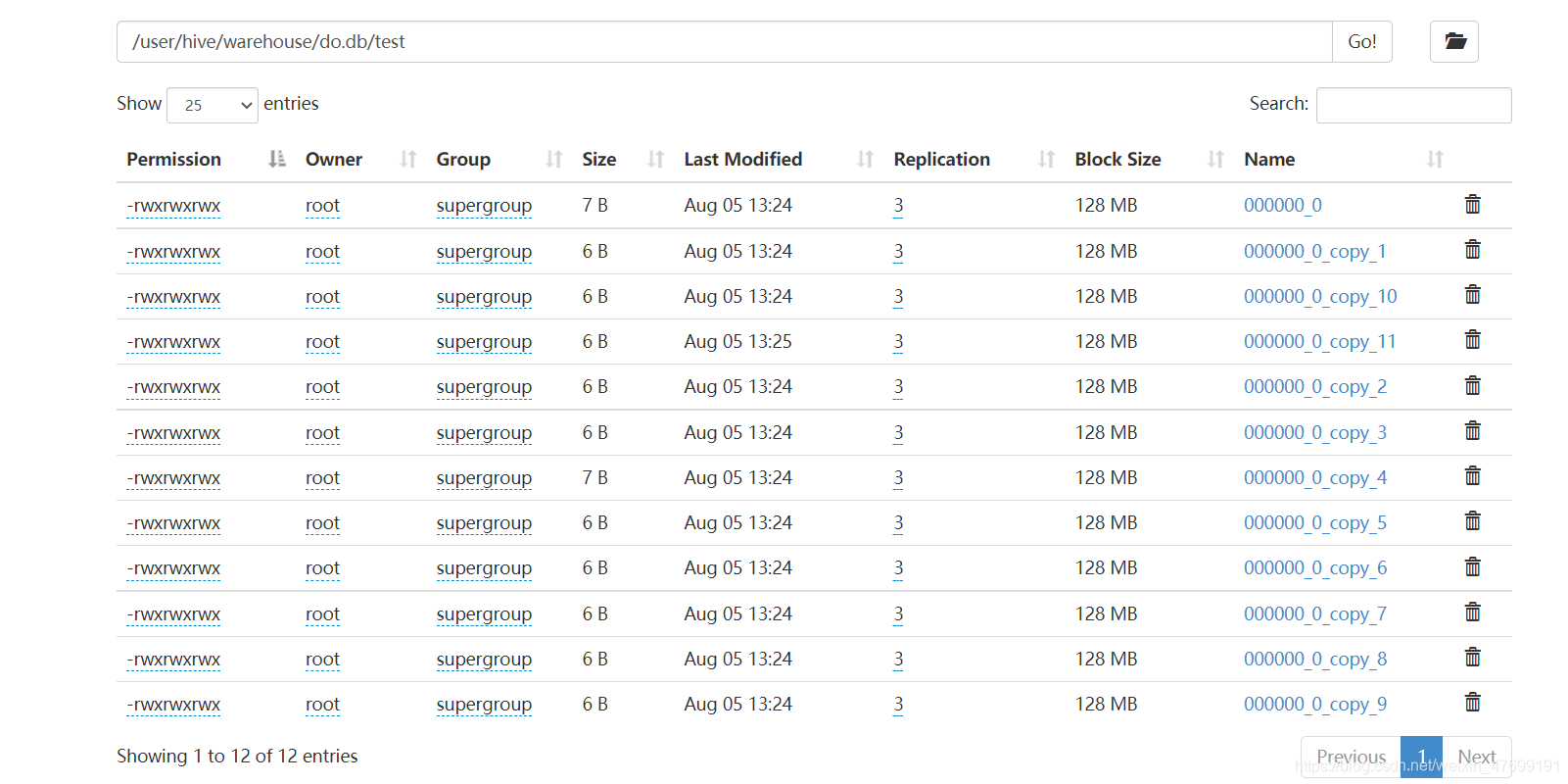The image size is (1568, 784).
Task: Open file link 000000_0_copy_5
Action: tap(1315, 522)
